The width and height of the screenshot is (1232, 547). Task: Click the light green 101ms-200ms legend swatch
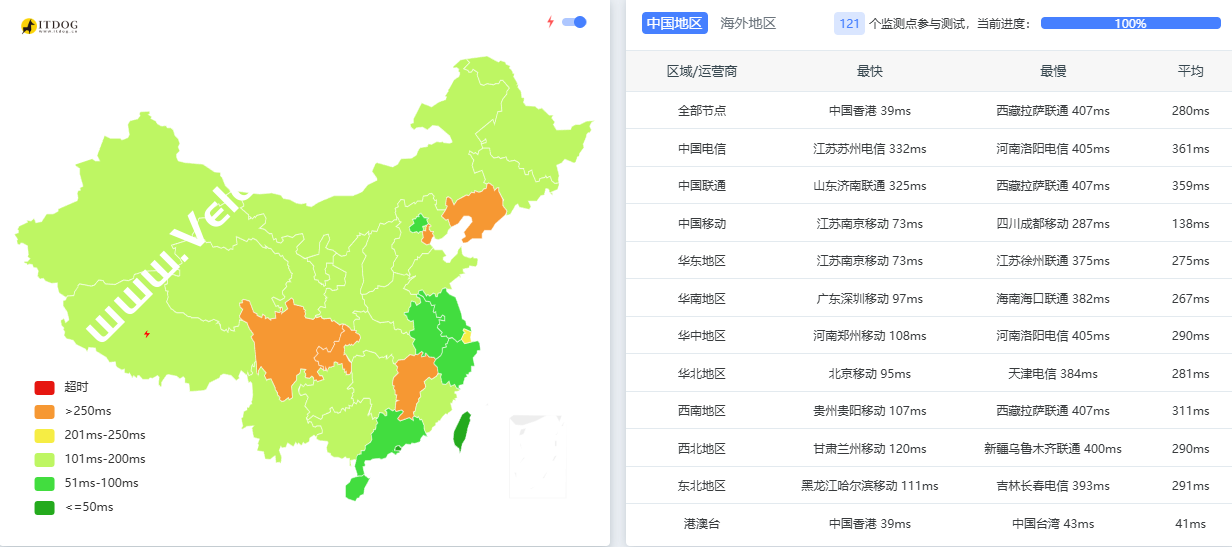click(44, 459)
